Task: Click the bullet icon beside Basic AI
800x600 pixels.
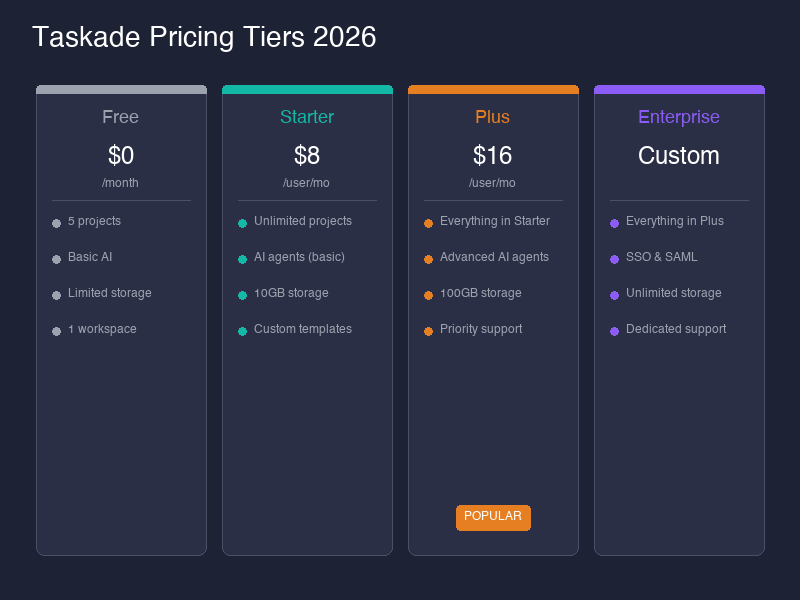Action: click(56, 258)
